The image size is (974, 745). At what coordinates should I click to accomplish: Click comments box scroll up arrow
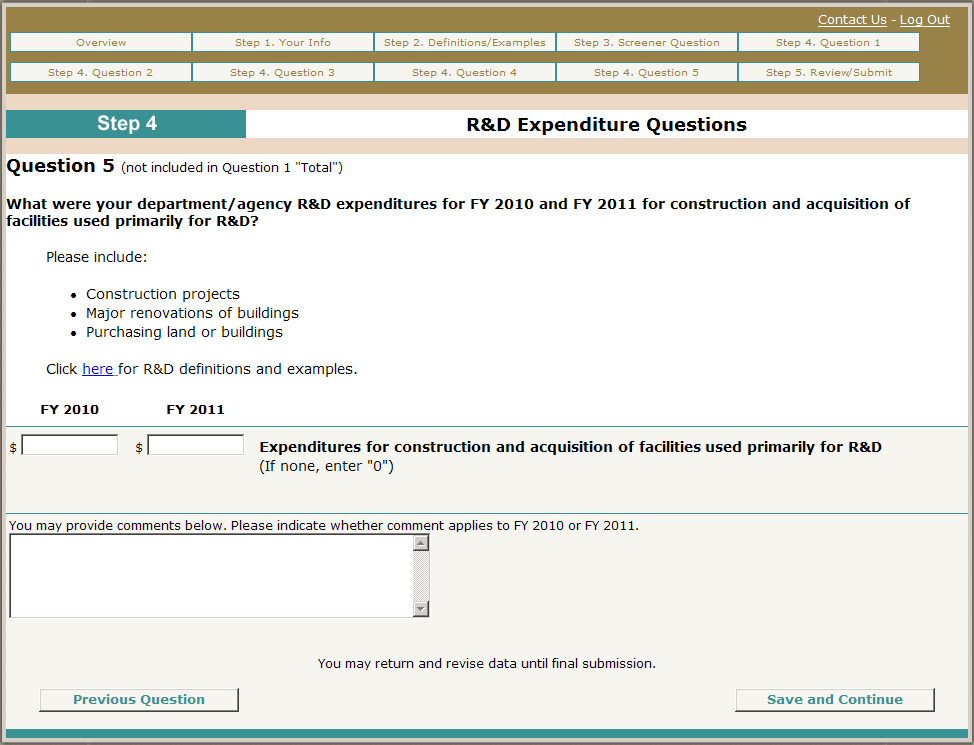(x=421, y=543)
